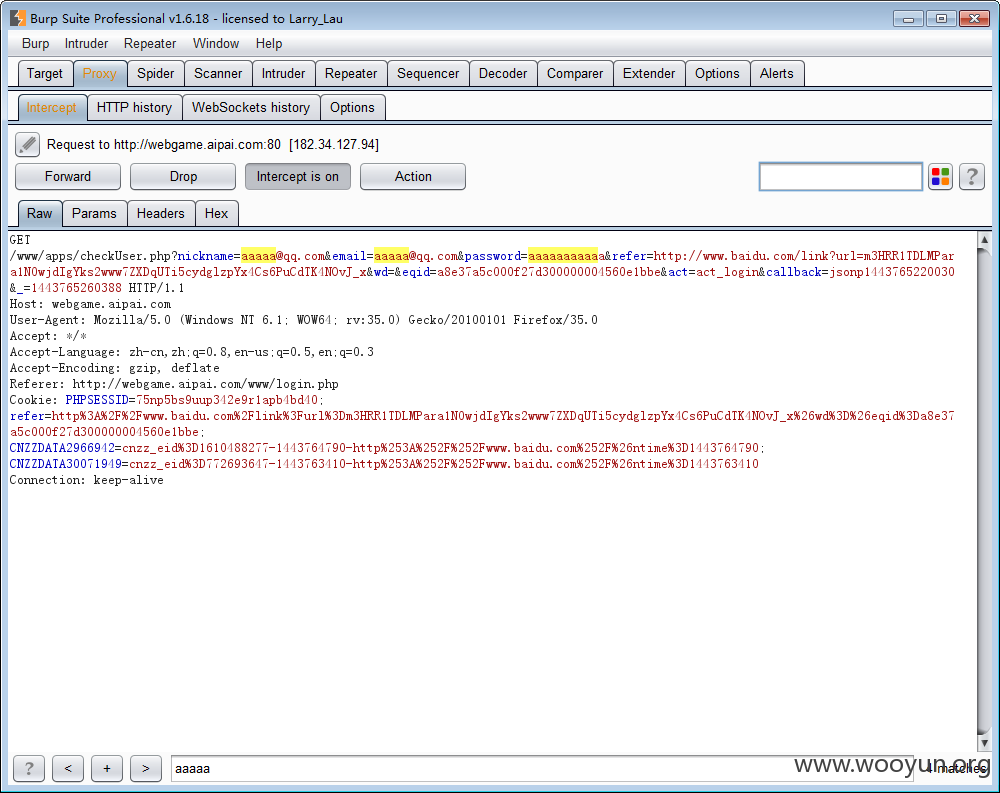Switch to the Sequencer tab

[x=428, y=73]
